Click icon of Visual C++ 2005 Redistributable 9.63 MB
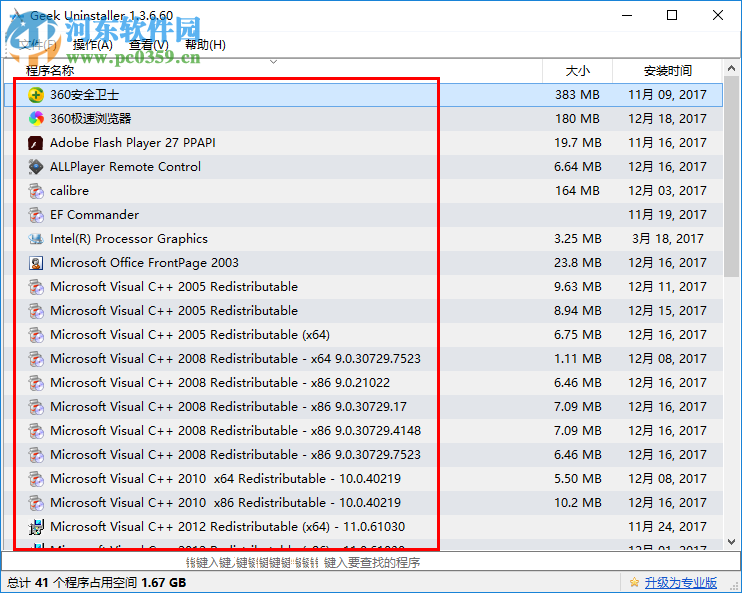The width and height of the screenshot is (742, 593). pyautogui.click(x=36, y=287)
